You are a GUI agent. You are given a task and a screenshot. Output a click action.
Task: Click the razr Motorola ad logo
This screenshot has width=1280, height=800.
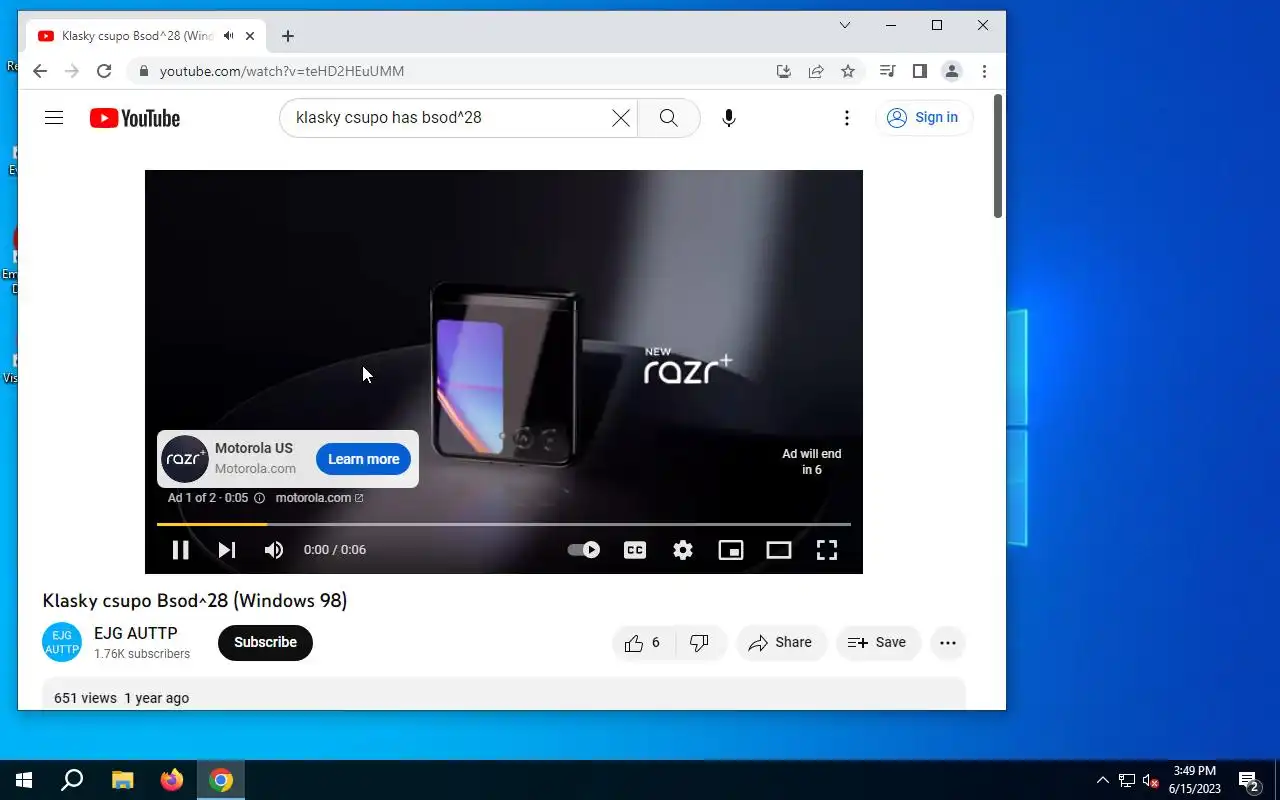coord(185,459)
